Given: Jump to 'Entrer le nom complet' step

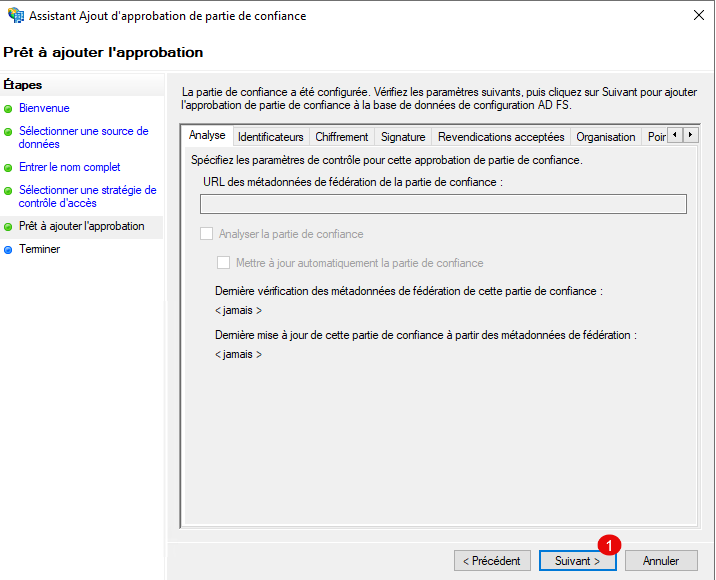Looking at the screenshot, I should coord(69,167).
